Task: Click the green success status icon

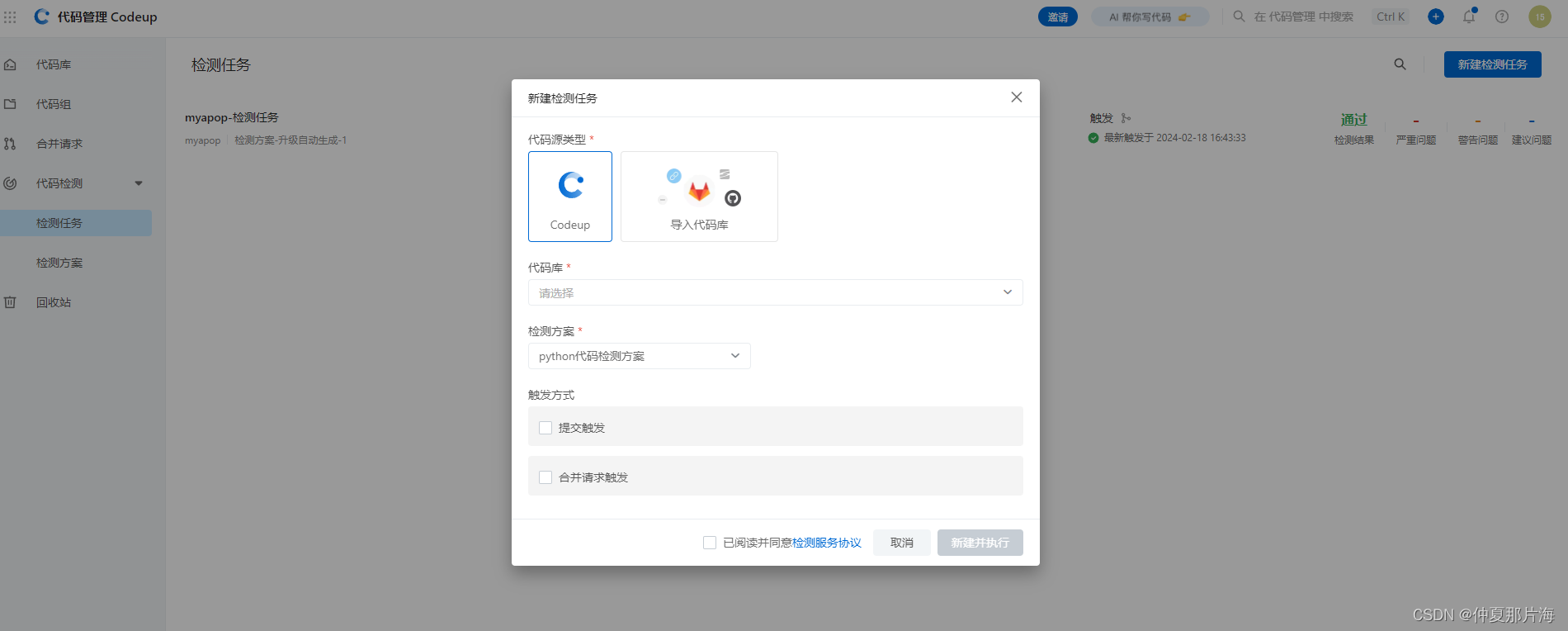Action: pos(1093,138)
